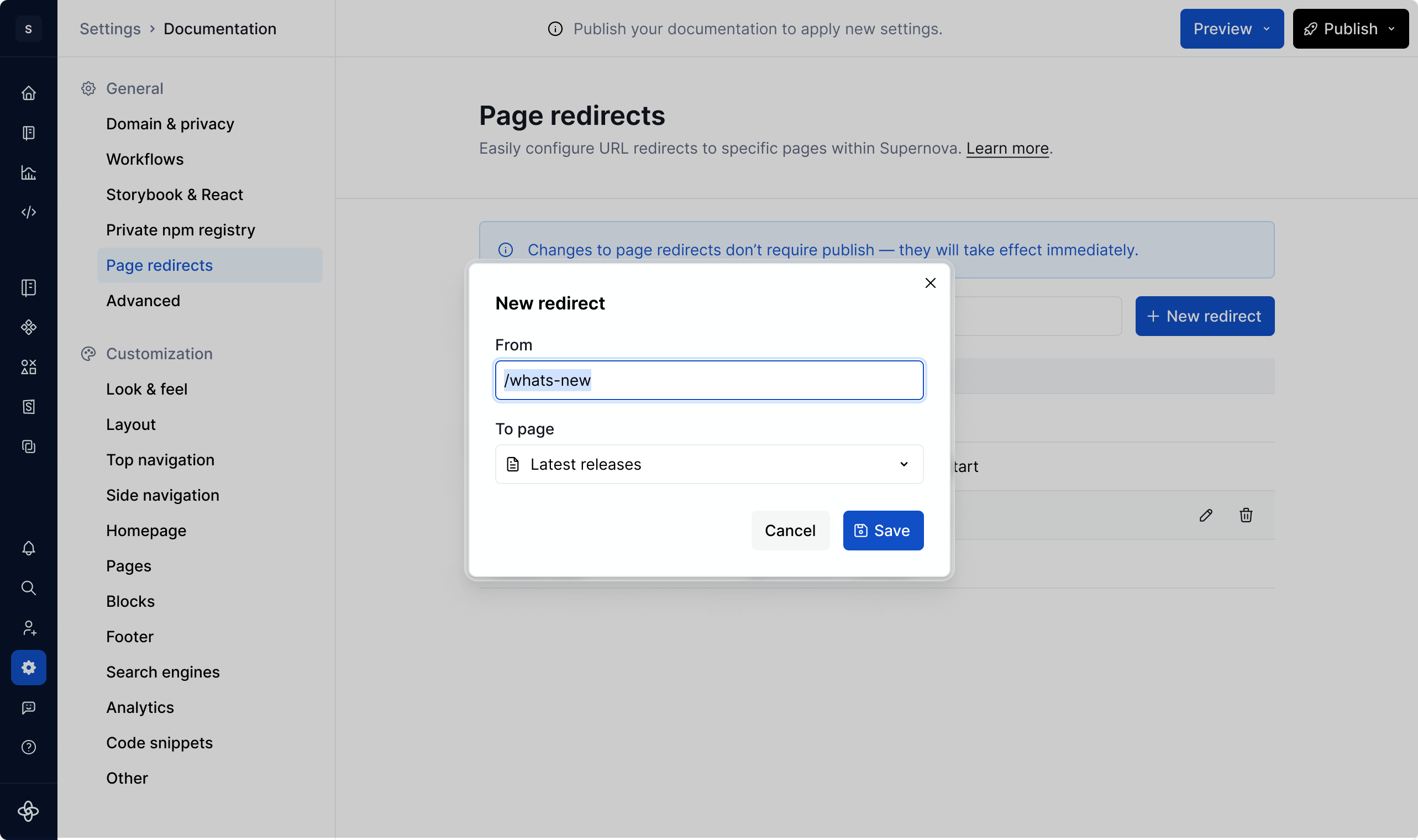
Task: Start a search using the magnifier icon
Action: tap(28, 587)
